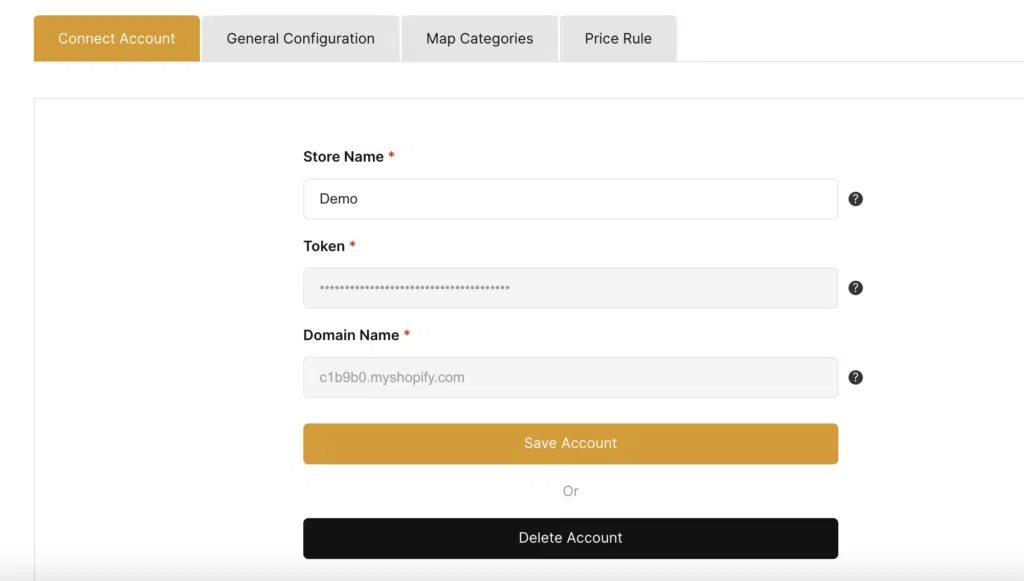Click the 'Demo' text in Store Name

[x=339, y=199]
